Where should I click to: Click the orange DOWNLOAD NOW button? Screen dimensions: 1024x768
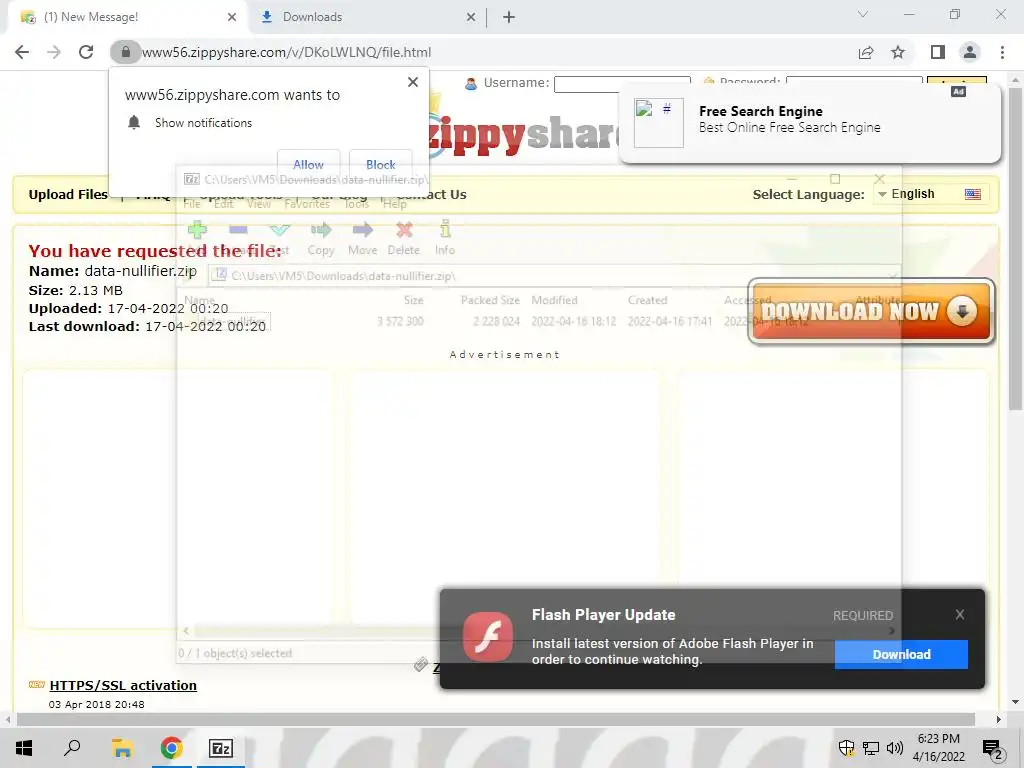point(871,312)
